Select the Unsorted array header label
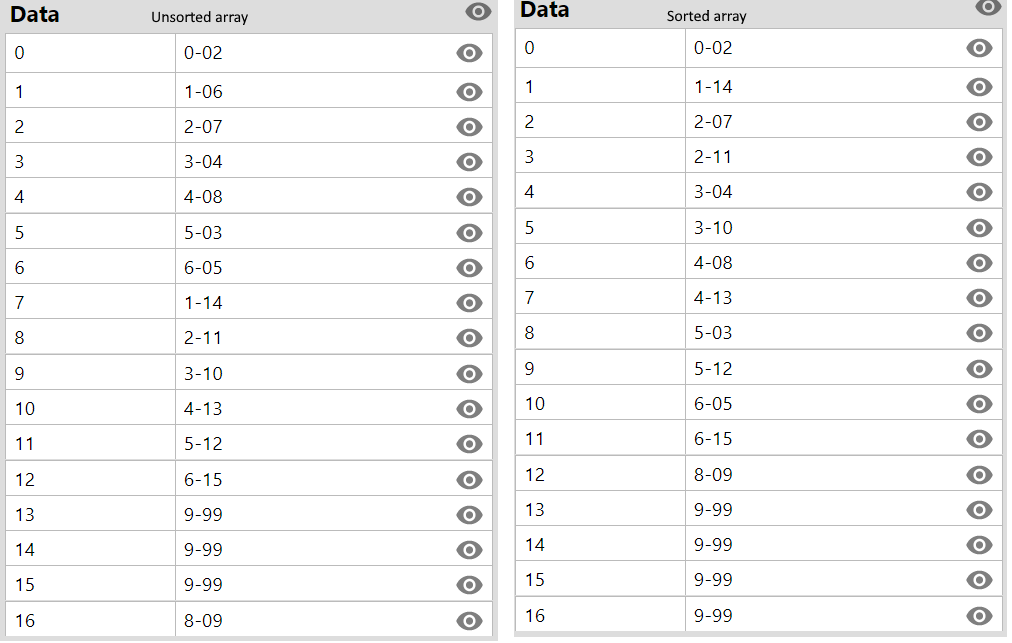The width and height of the screenshot is (1012, 643). coord(199,17)
